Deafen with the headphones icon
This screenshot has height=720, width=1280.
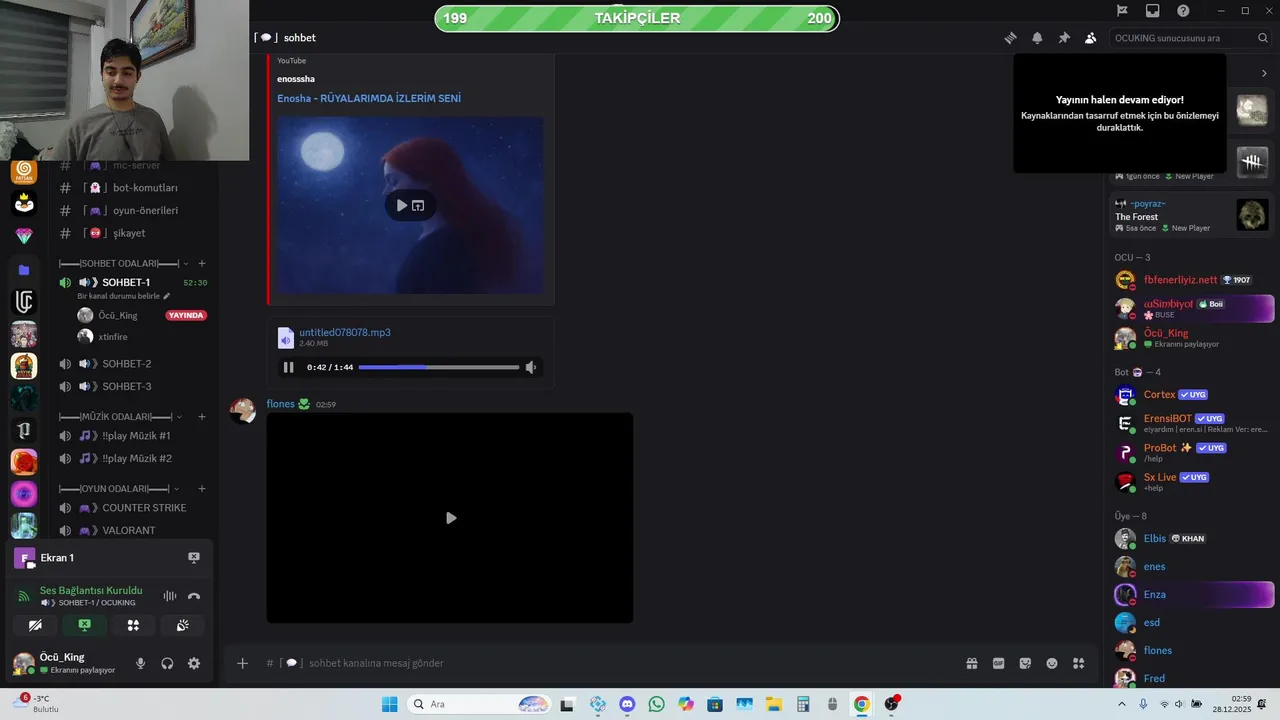coord(167,663)
